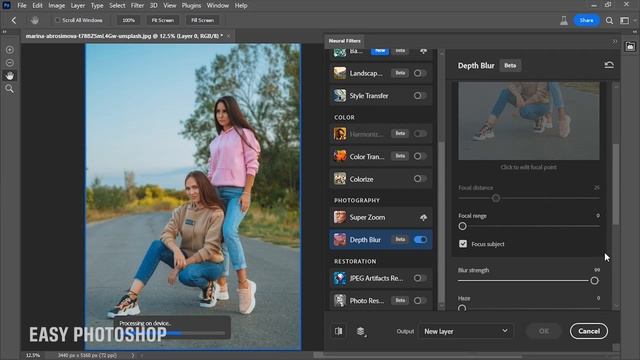Enable the Style Transfer toggle
Viewport: 640px width, 360px height.
tap(419, 96)
